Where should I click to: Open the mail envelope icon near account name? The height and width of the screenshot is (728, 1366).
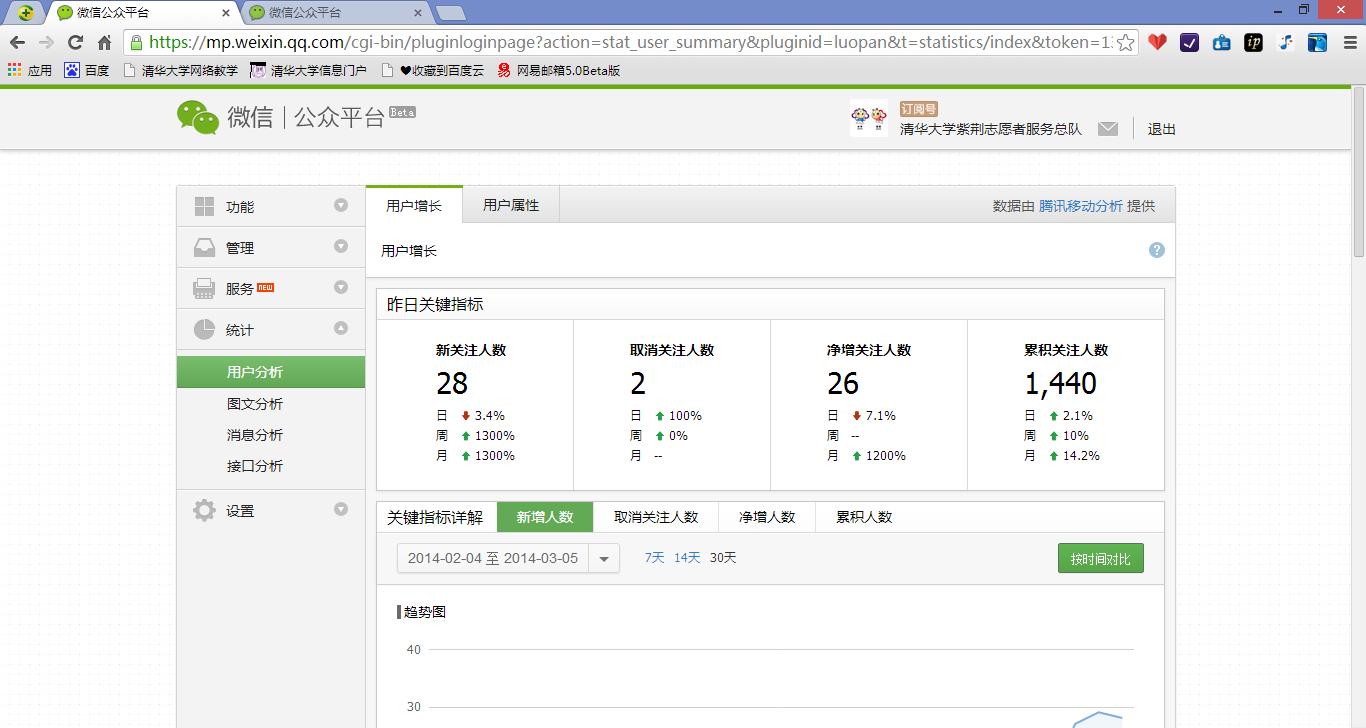(1108, 128)
